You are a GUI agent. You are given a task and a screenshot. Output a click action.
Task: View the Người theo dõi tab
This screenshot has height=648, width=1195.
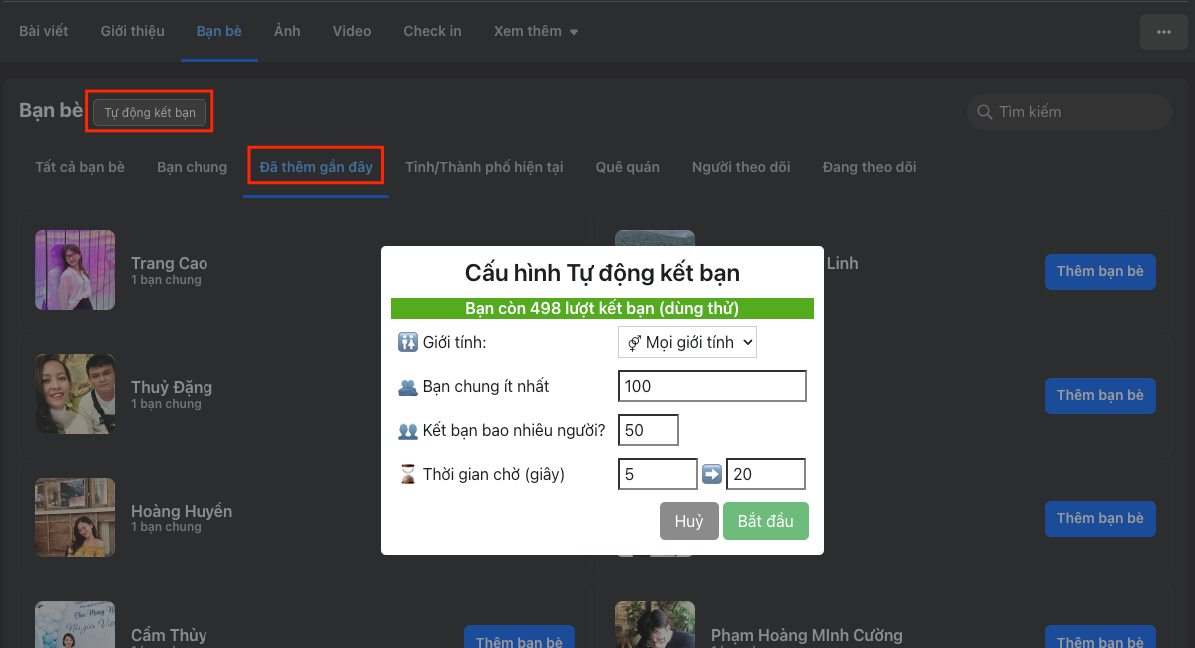pos(741,167)
